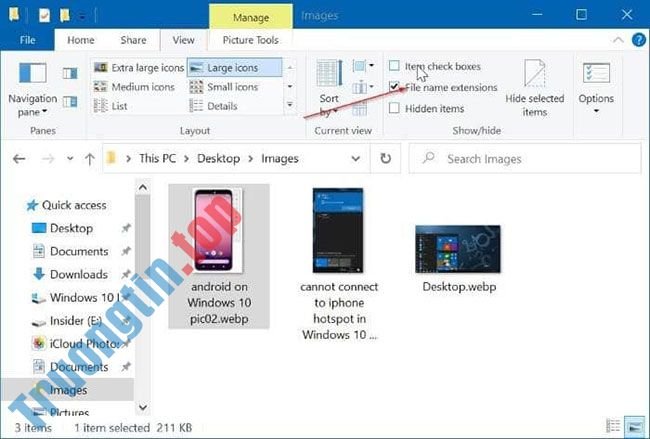The image size is (650, 439).
Task: Switch layout to List
Action: (x=111, y=106)
